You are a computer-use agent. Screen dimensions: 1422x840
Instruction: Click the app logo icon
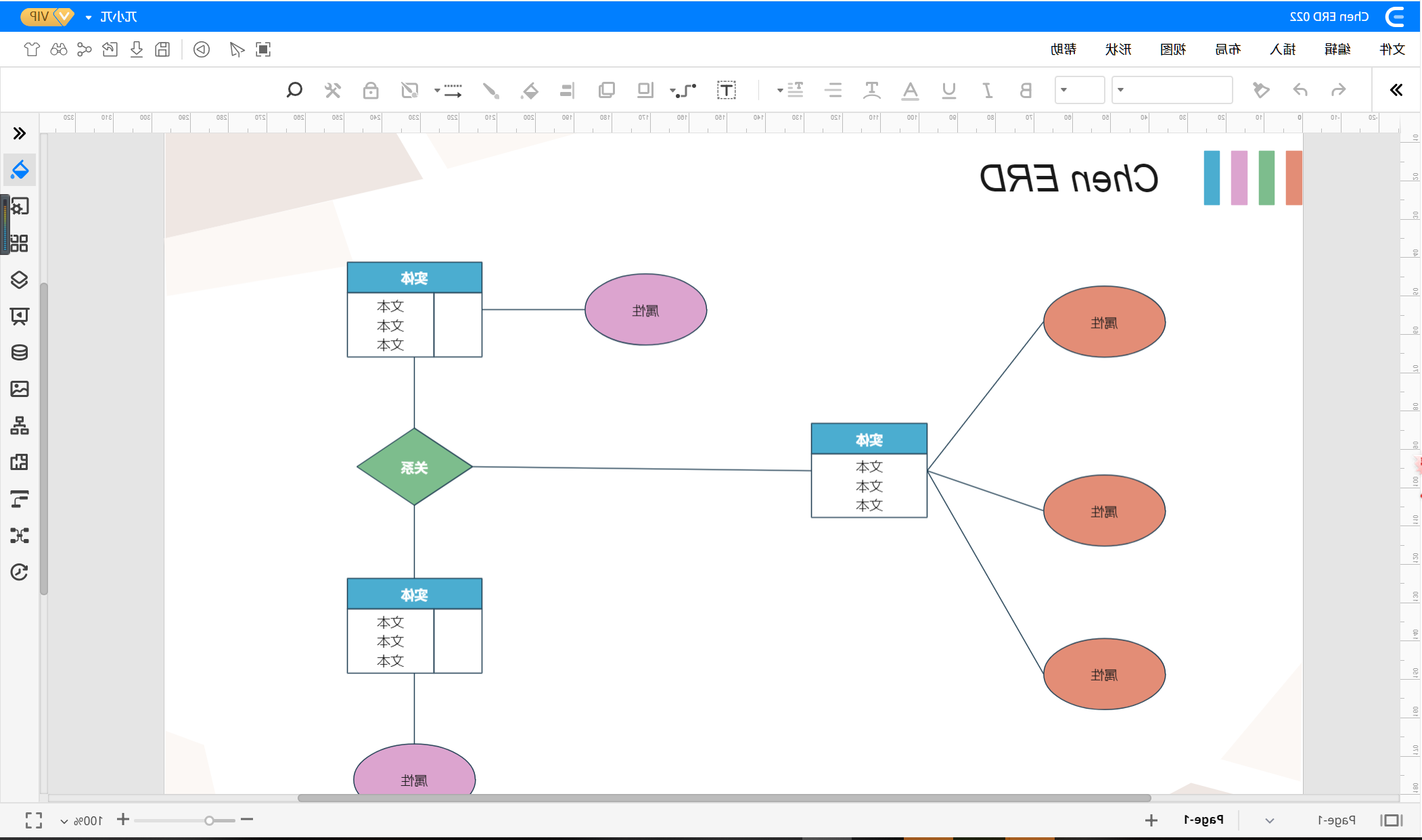tap(1396, 17)
